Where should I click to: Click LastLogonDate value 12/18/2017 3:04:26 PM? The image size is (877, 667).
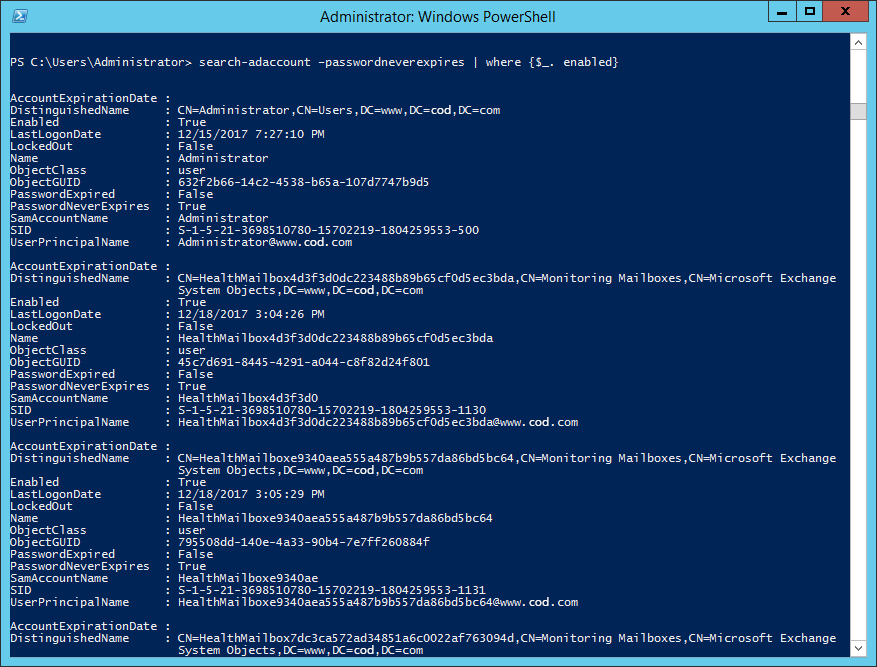coord(251,314)
